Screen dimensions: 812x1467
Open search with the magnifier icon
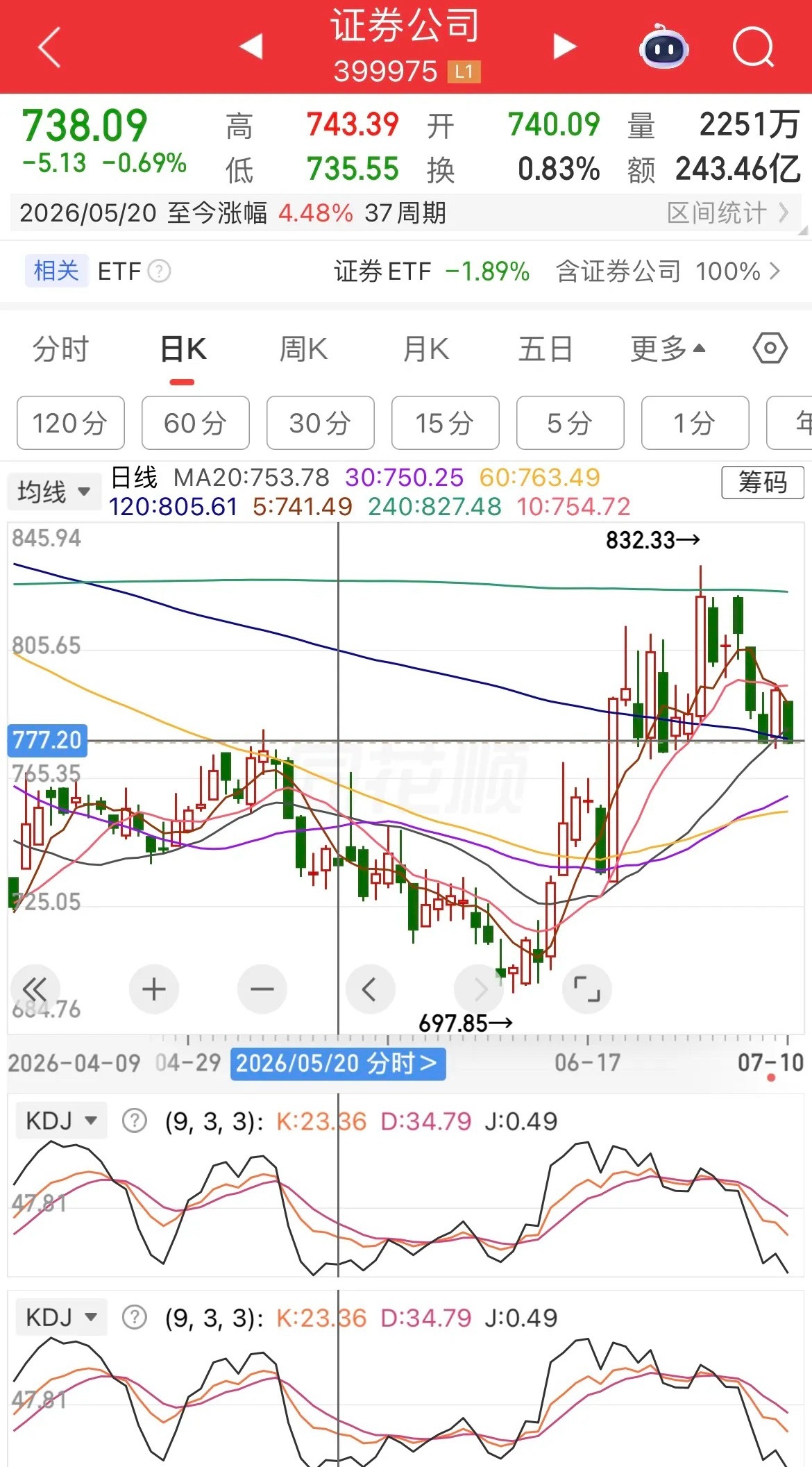(x=754, y=47)
